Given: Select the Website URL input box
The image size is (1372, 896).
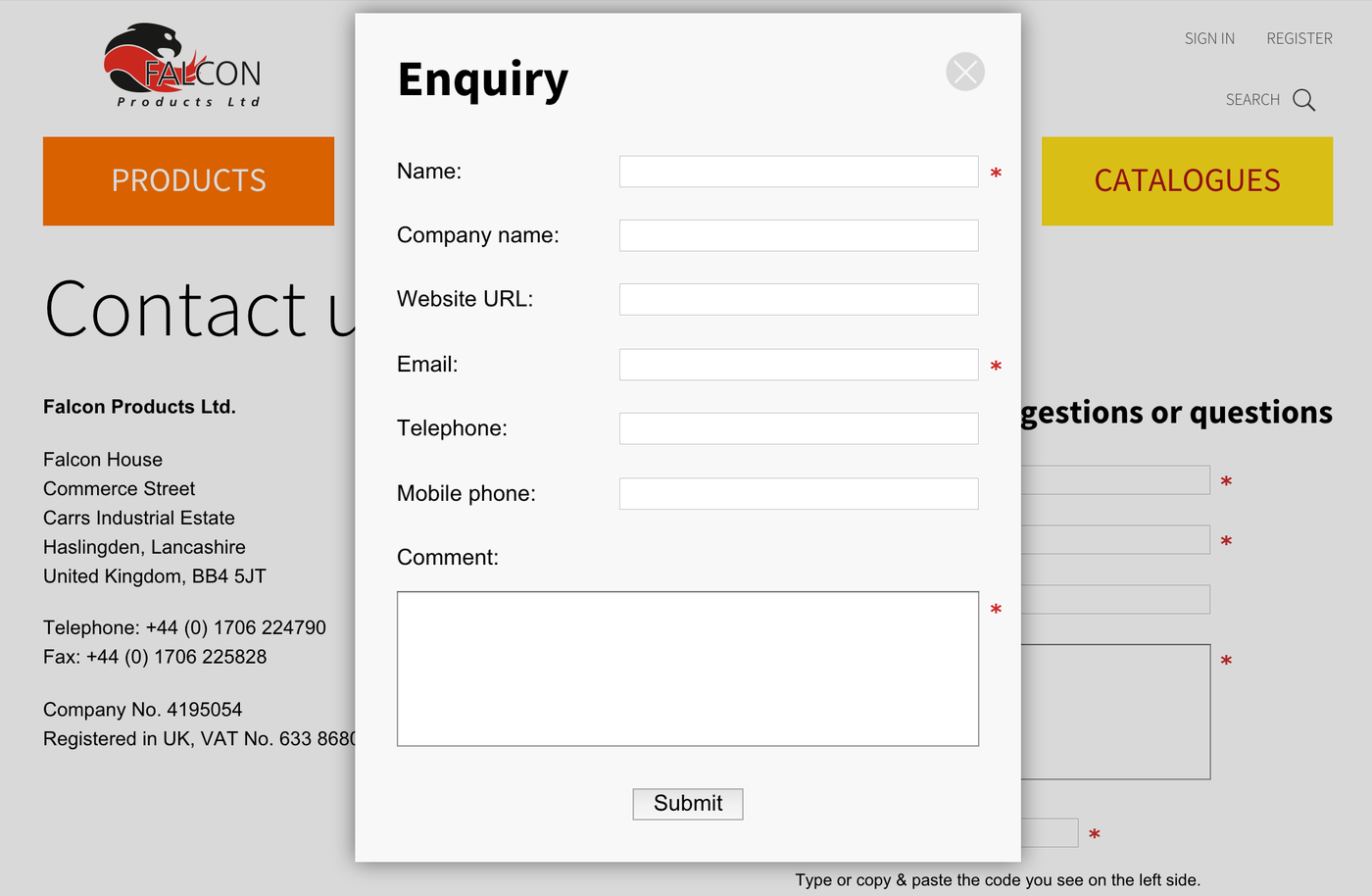Looking at the screenshot, I should [x=798, y=299].
